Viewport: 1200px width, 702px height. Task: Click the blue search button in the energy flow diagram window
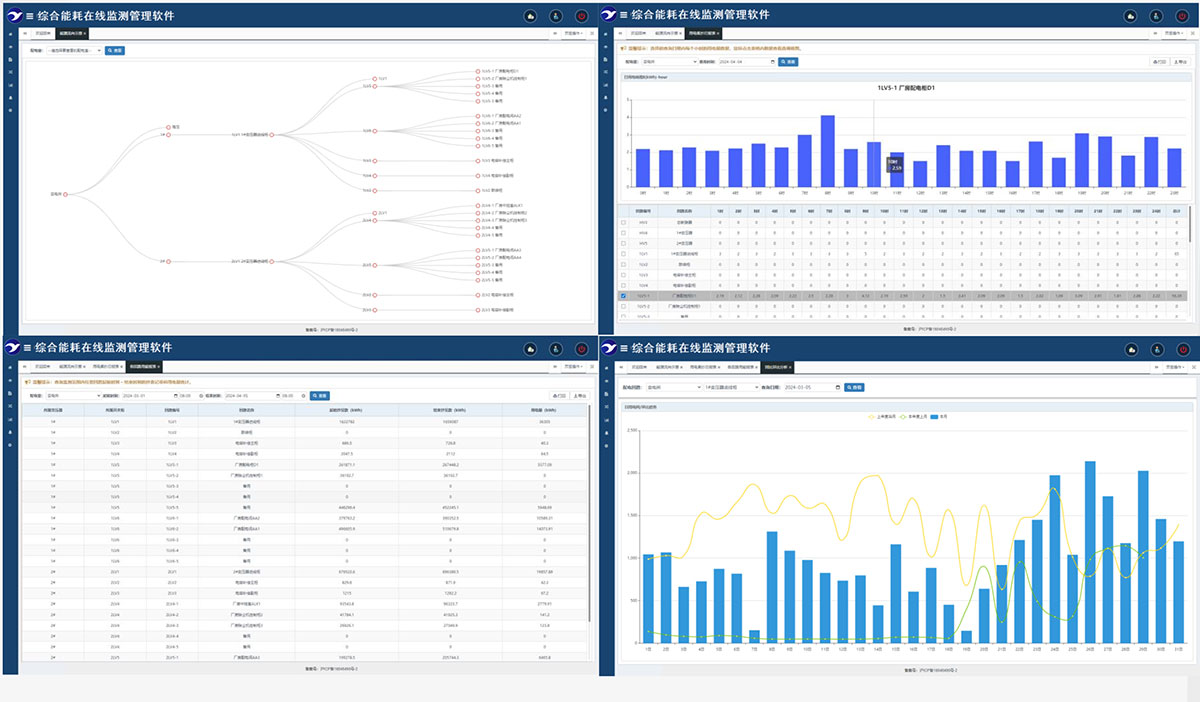(115, 49)
